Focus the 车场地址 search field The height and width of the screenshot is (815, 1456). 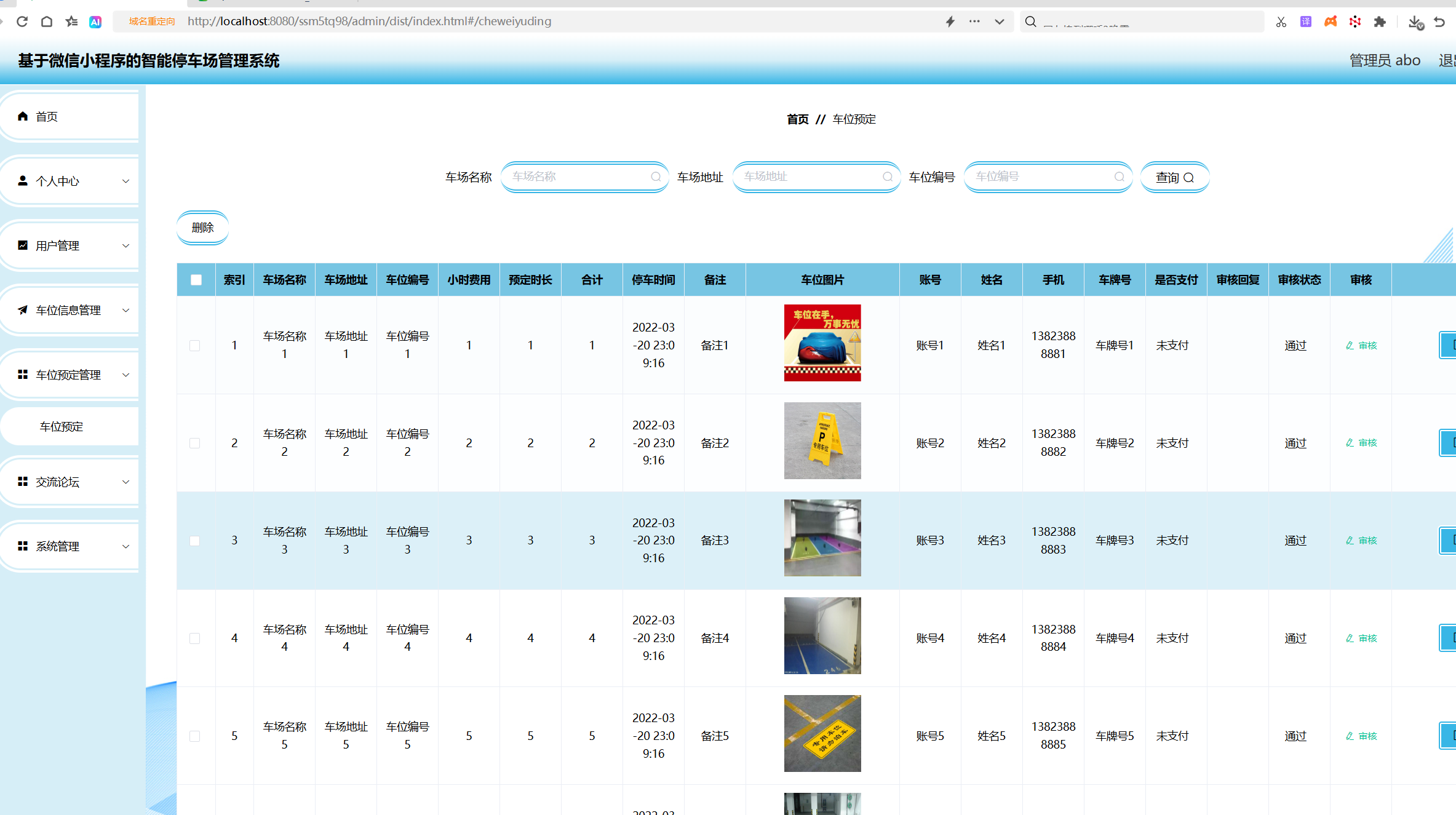pos(816,177)
